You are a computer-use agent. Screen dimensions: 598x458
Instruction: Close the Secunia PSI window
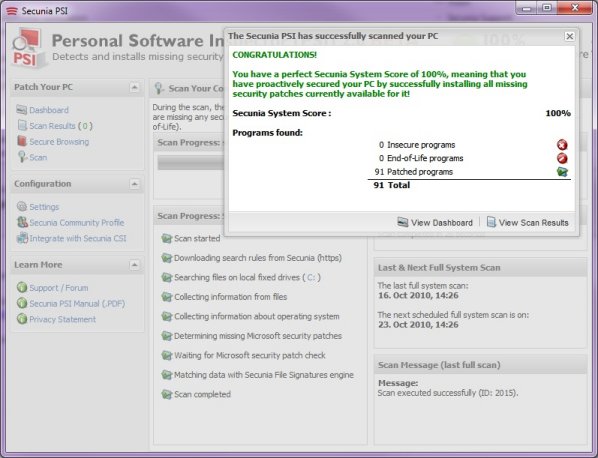575,8
